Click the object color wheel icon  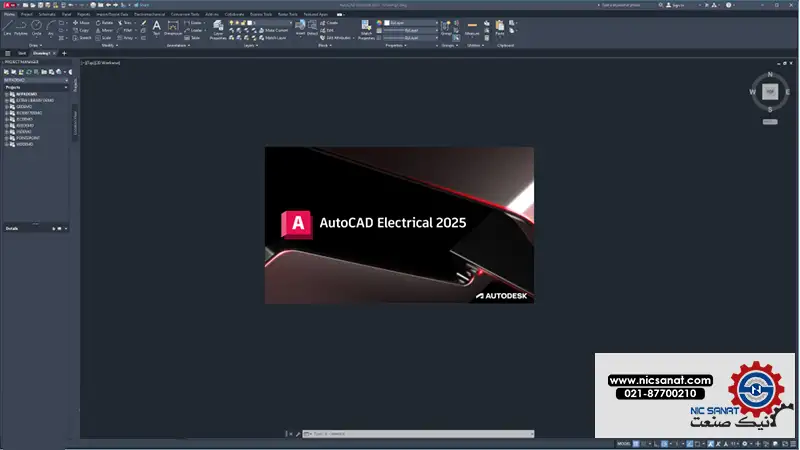pos(379,23)
